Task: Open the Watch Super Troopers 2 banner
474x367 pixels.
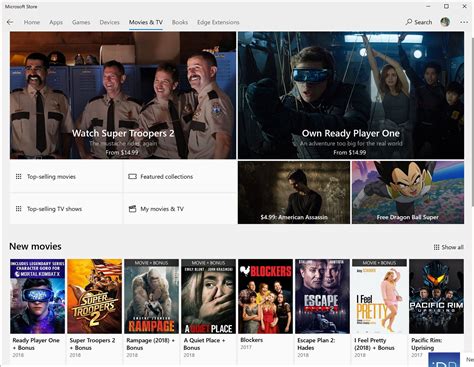Action: coord(123,95)
